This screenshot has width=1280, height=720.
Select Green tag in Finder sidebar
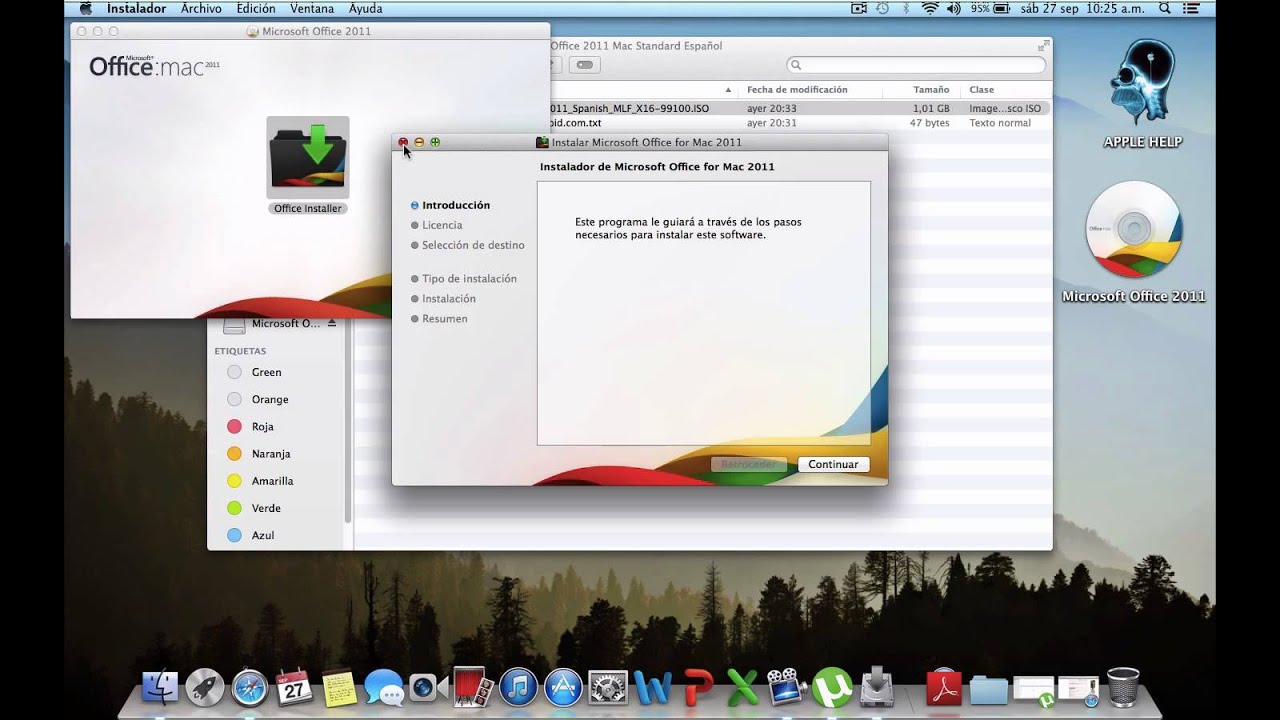pyautogui.click(x=266, y=372)
